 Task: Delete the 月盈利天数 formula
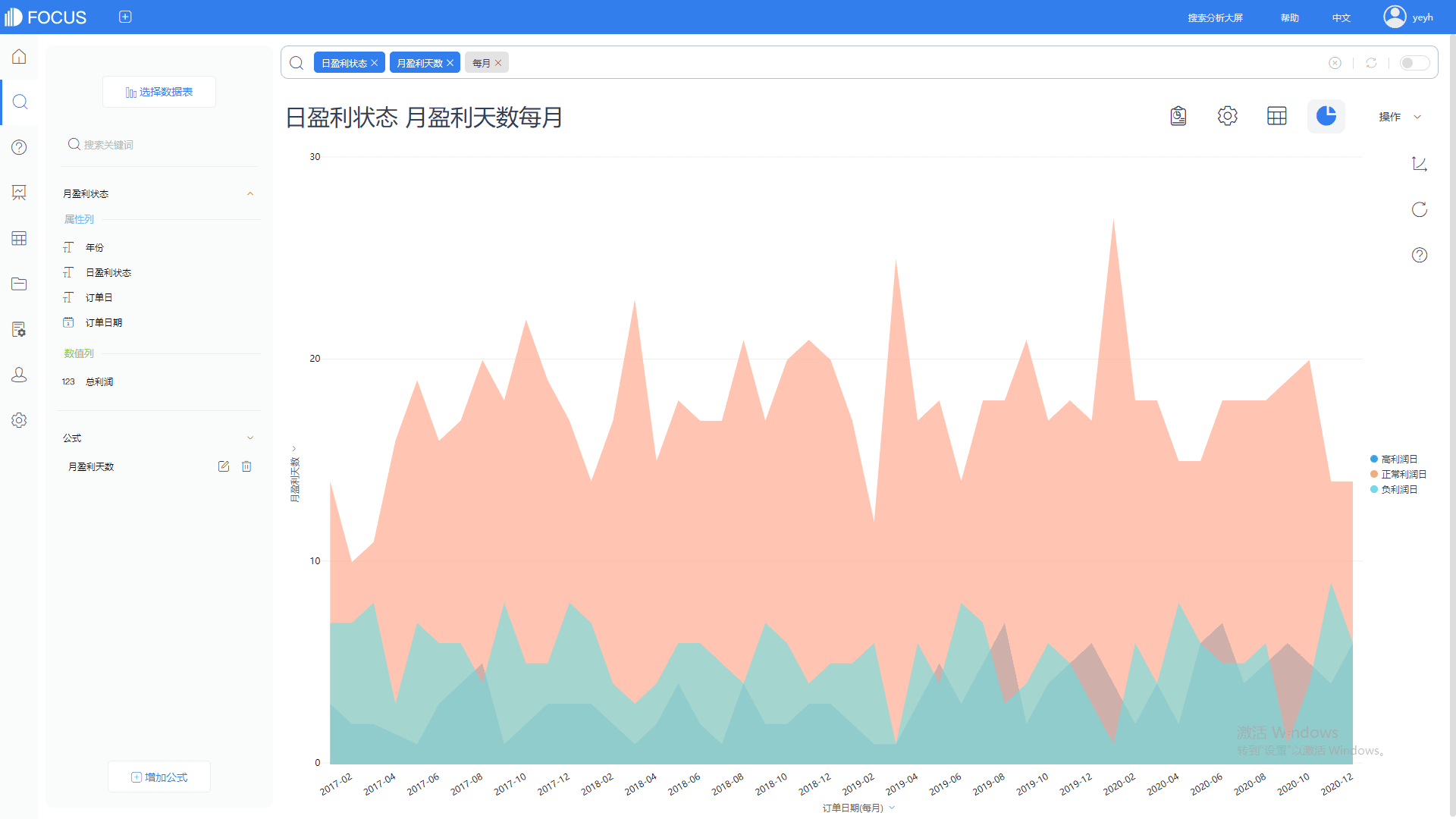point(246,467)
